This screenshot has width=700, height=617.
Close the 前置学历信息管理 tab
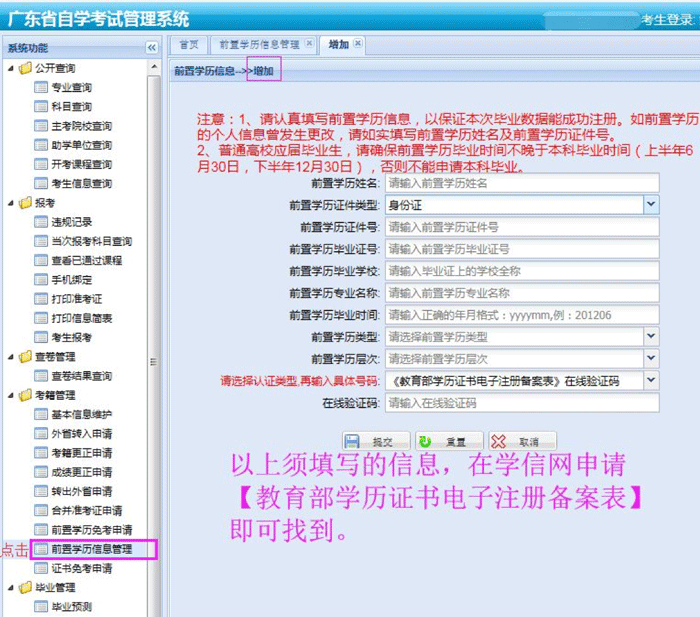pyautogui.click(x=309, y=44)
